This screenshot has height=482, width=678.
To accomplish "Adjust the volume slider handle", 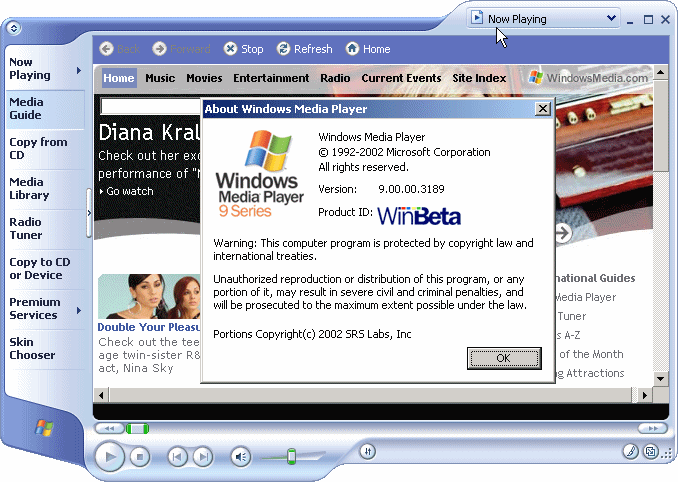I will (291, 456).
